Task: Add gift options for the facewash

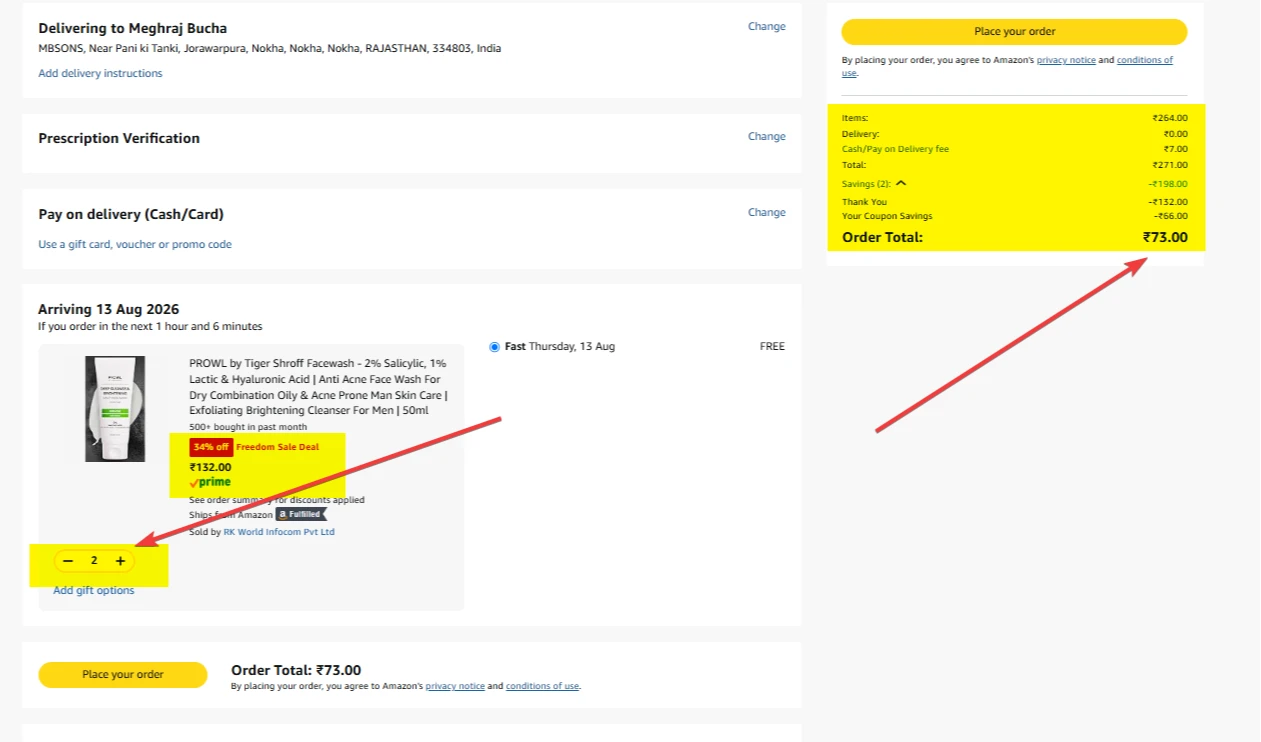Action: point(94,590)
